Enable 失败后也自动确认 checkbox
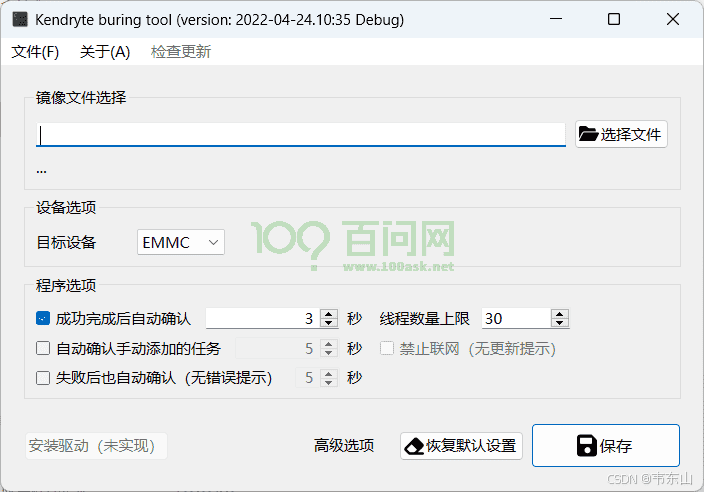The image size is (704, 492). (43, 378)
